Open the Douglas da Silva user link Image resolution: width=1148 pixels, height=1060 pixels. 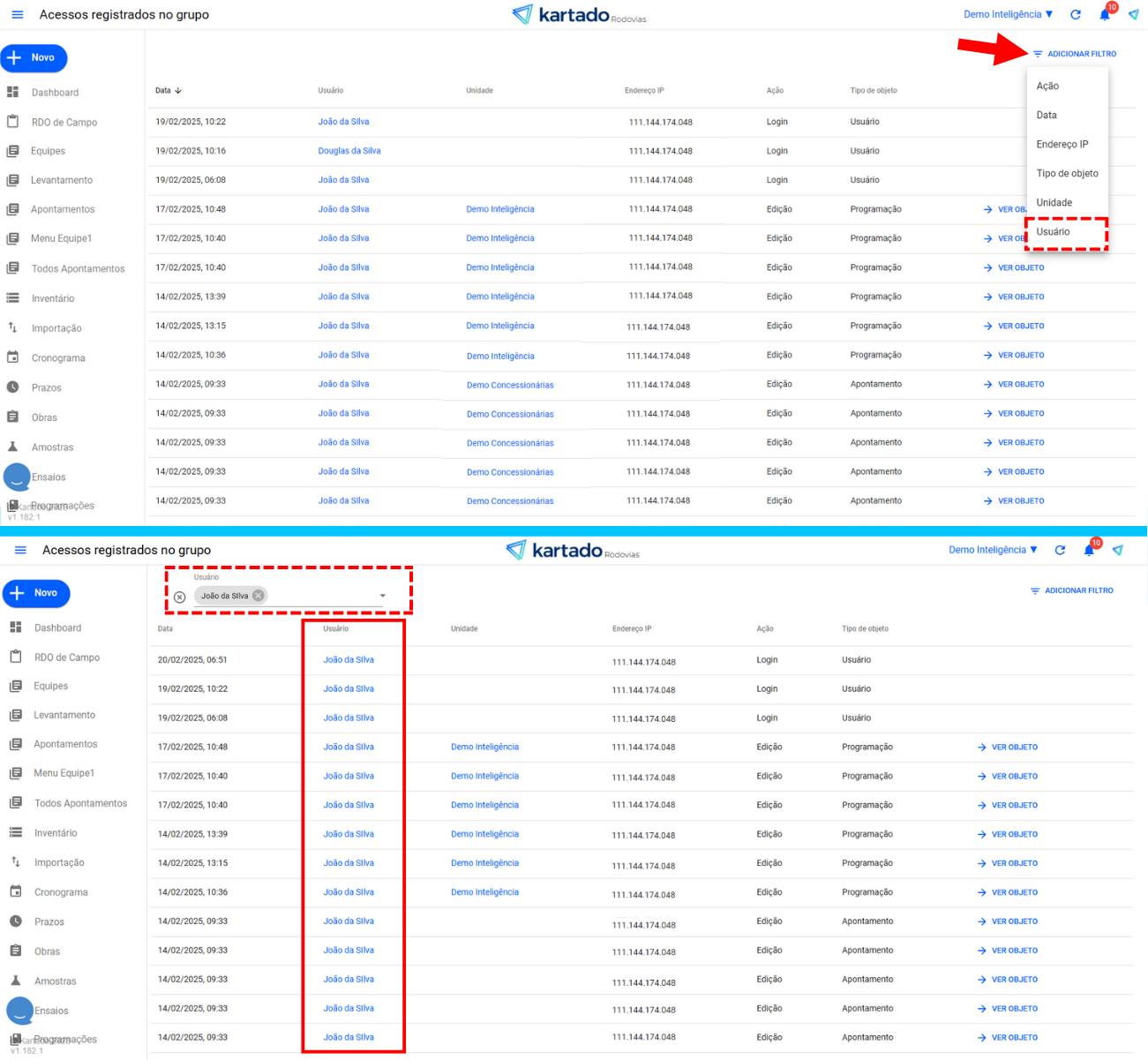(x=349, y=151)
